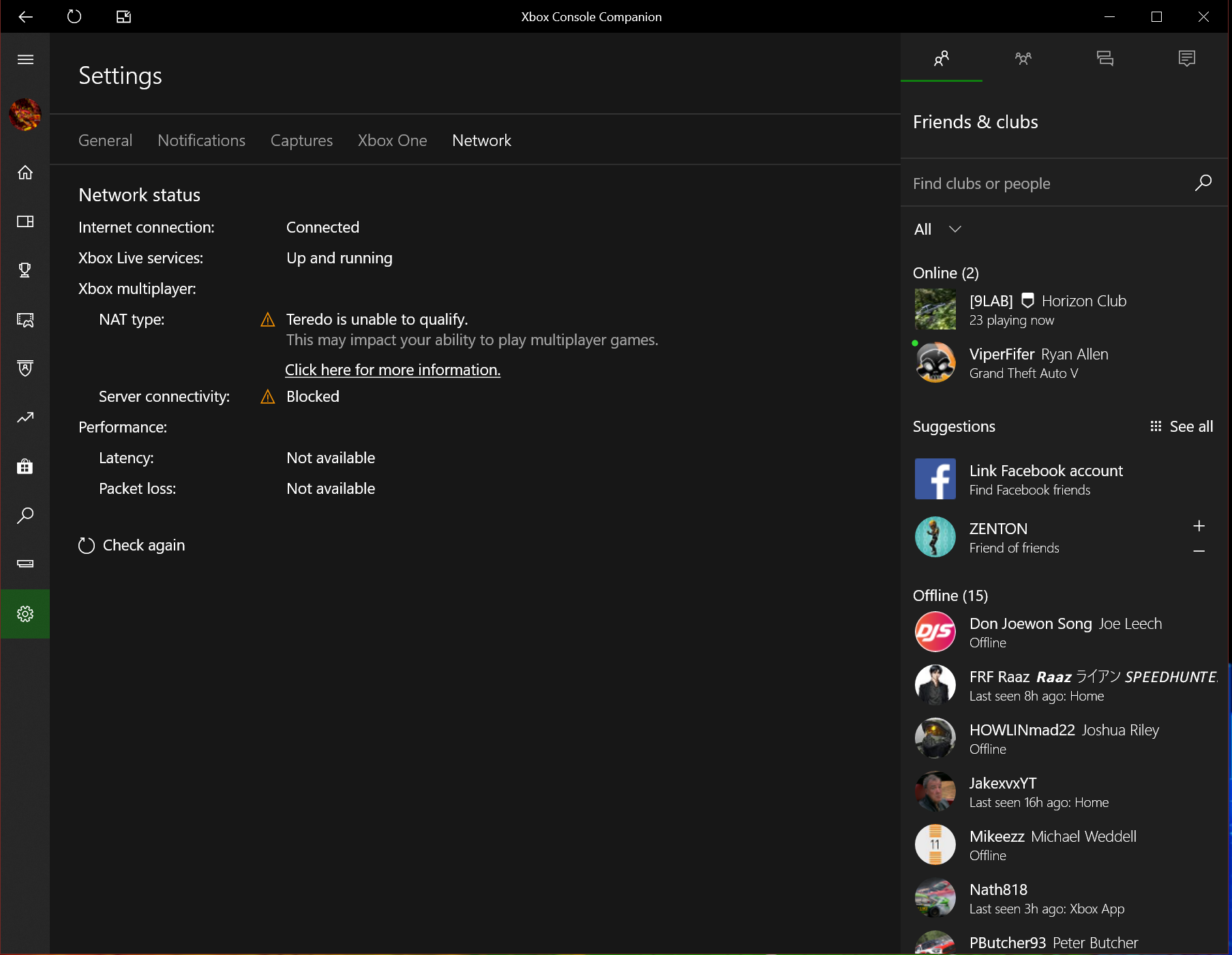
Task: Refresh the page with the reload icon
Action: point(74,16)
